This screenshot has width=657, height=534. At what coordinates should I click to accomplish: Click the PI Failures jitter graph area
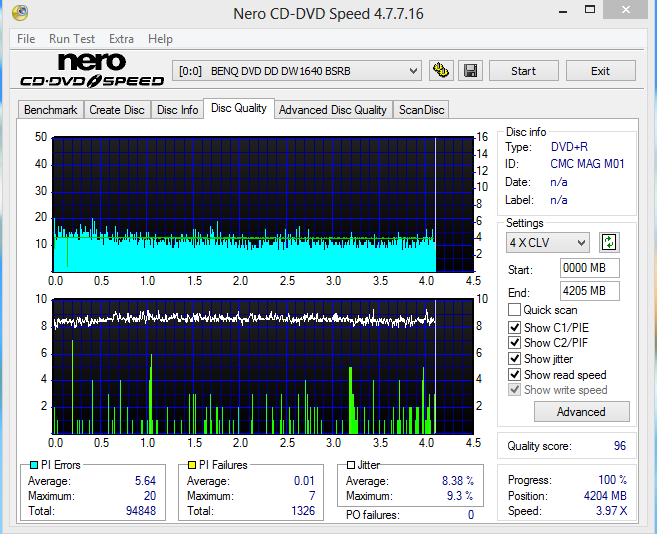tap(263, 366)
